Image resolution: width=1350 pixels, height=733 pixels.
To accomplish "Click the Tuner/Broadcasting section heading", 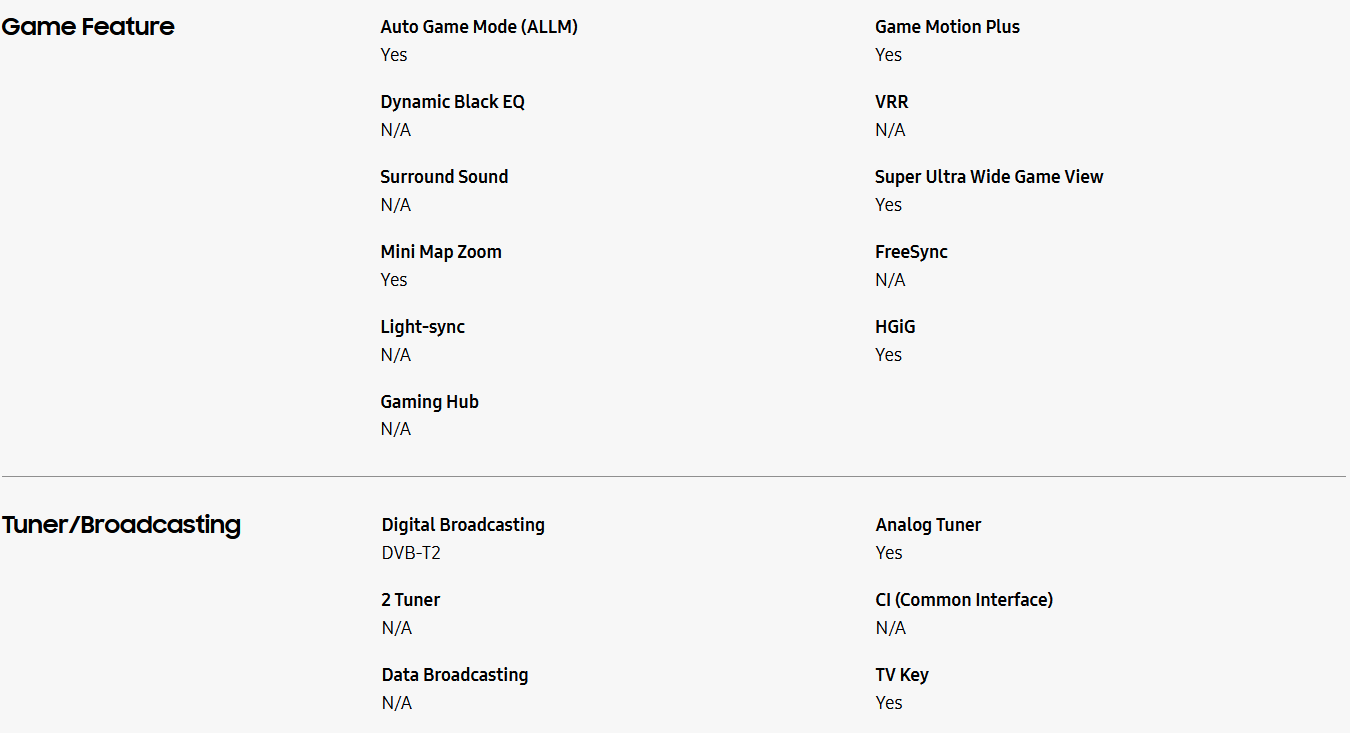I will tap(121, 525).
